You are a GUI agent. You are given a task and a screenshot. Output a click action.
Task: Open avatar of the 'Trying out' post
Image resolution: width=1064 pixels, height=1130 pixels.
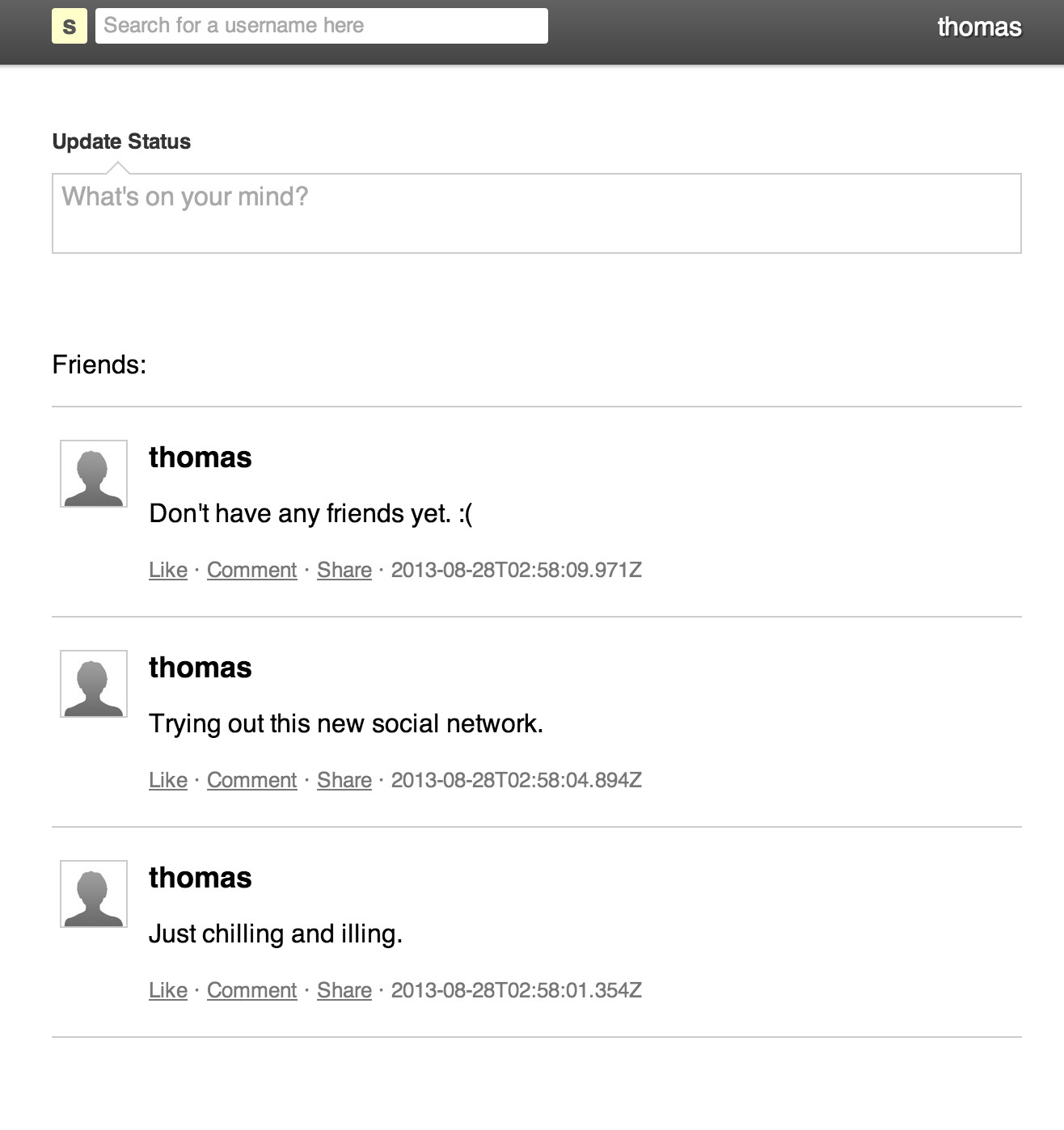tap(94, 684)
